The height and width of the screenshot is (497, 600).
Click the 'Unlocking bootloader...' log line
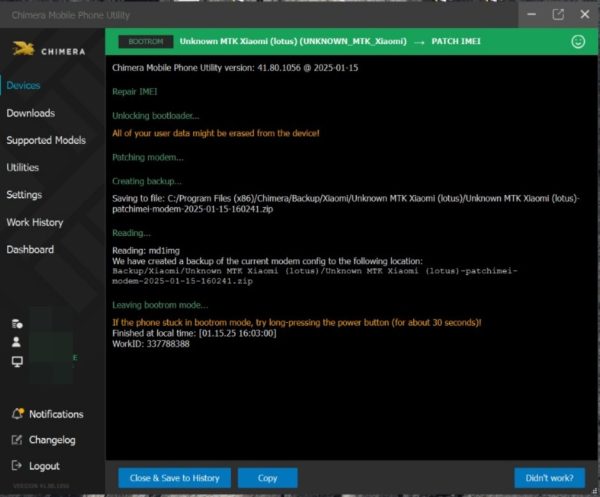(x=156, y=116)
